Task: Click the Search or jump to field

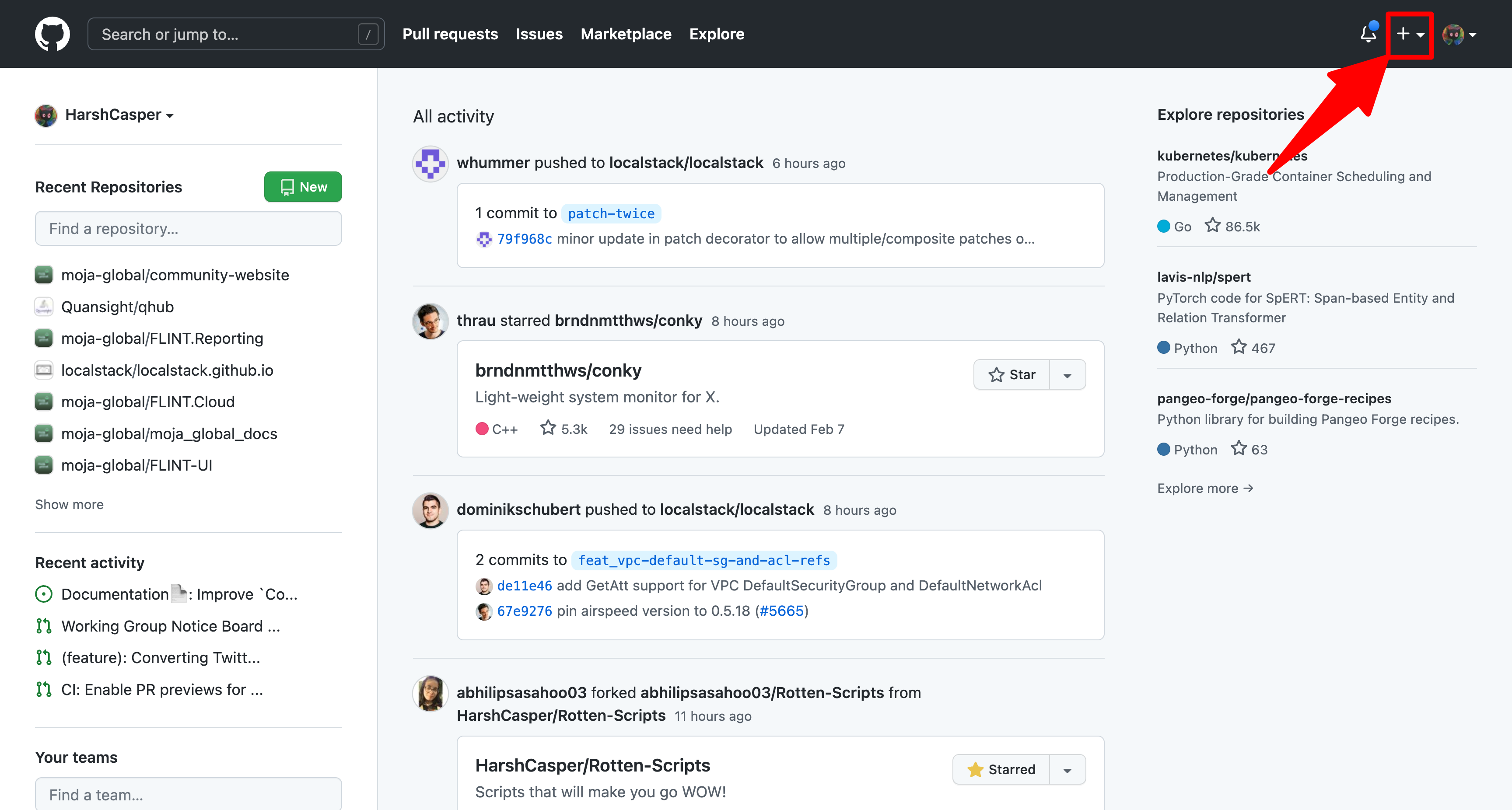Action: point(236,34)
